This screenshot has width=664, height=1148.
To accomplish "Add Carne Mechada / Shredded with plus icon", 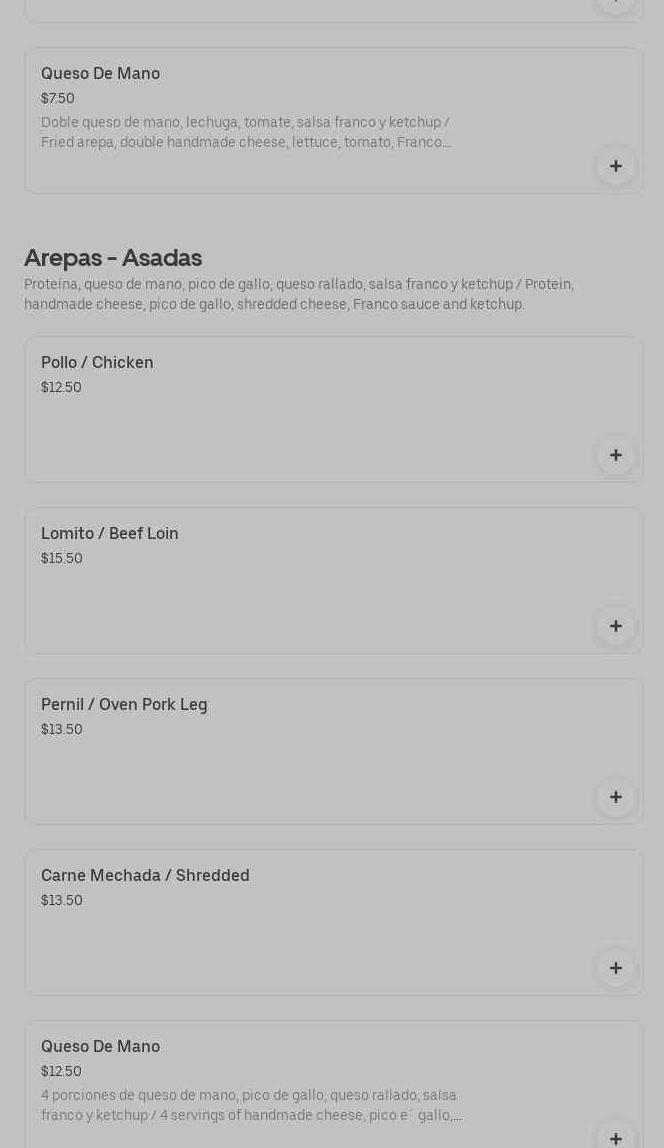I will pyautogui.click(x=615, y=968).
